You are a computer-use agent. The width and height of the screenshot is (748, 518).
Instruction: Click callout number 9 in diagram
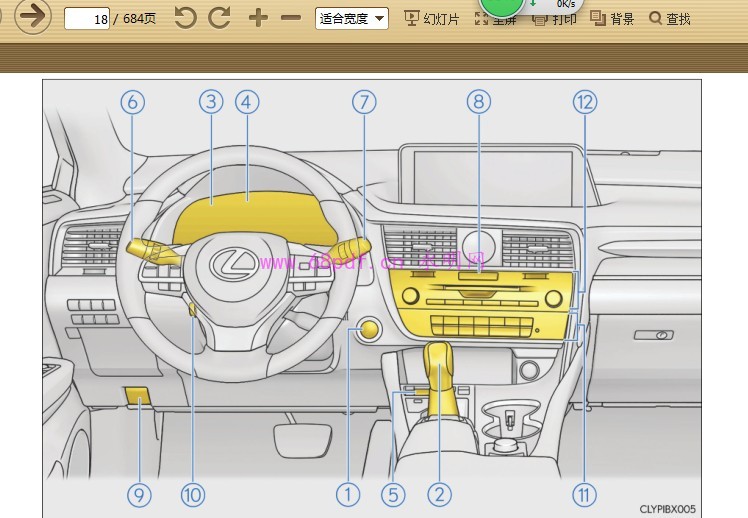[x=139, y=494]
